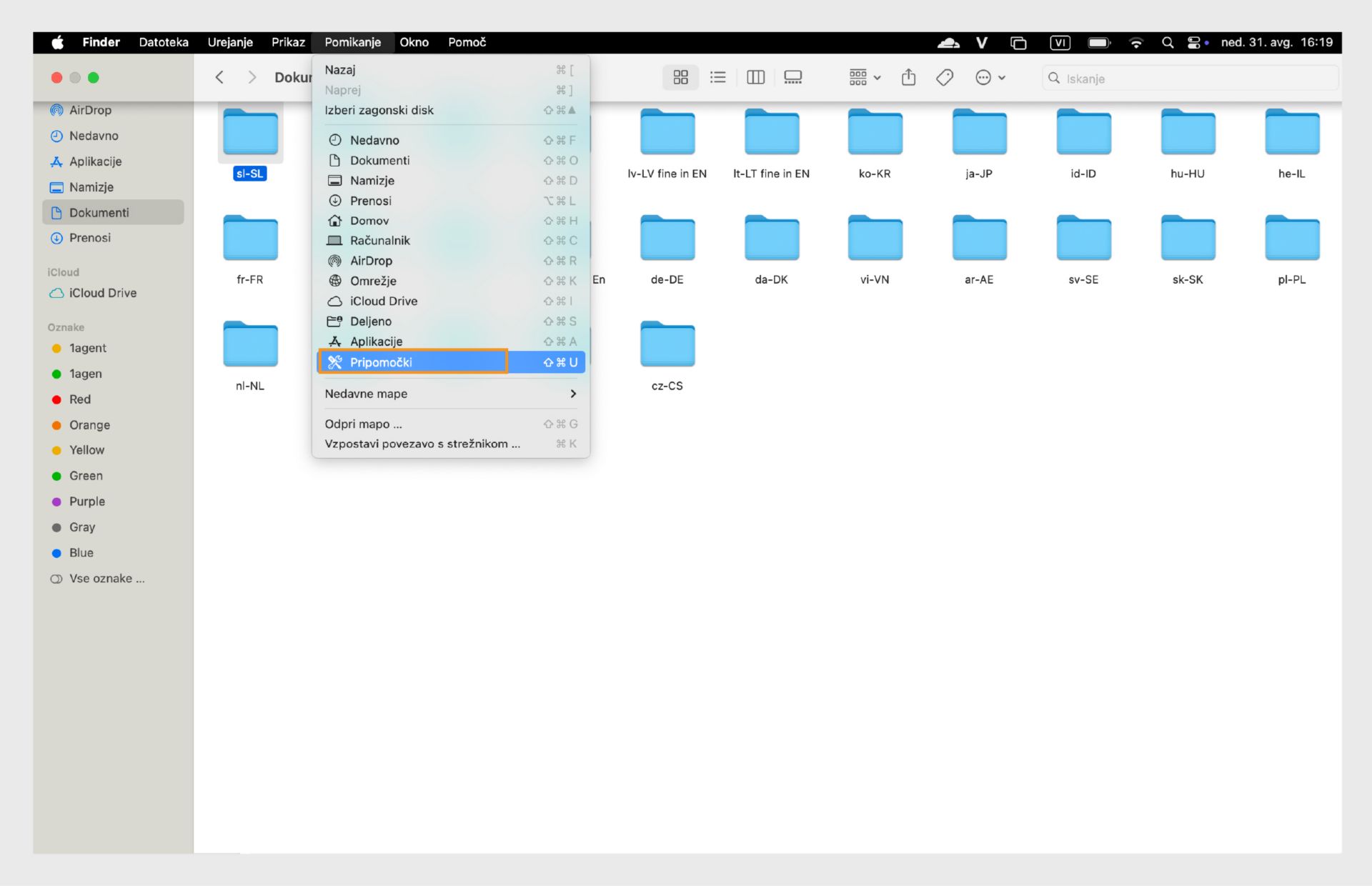Switch to list view in the toolbar
This screenshot has width=1372, height=886.
717,77
